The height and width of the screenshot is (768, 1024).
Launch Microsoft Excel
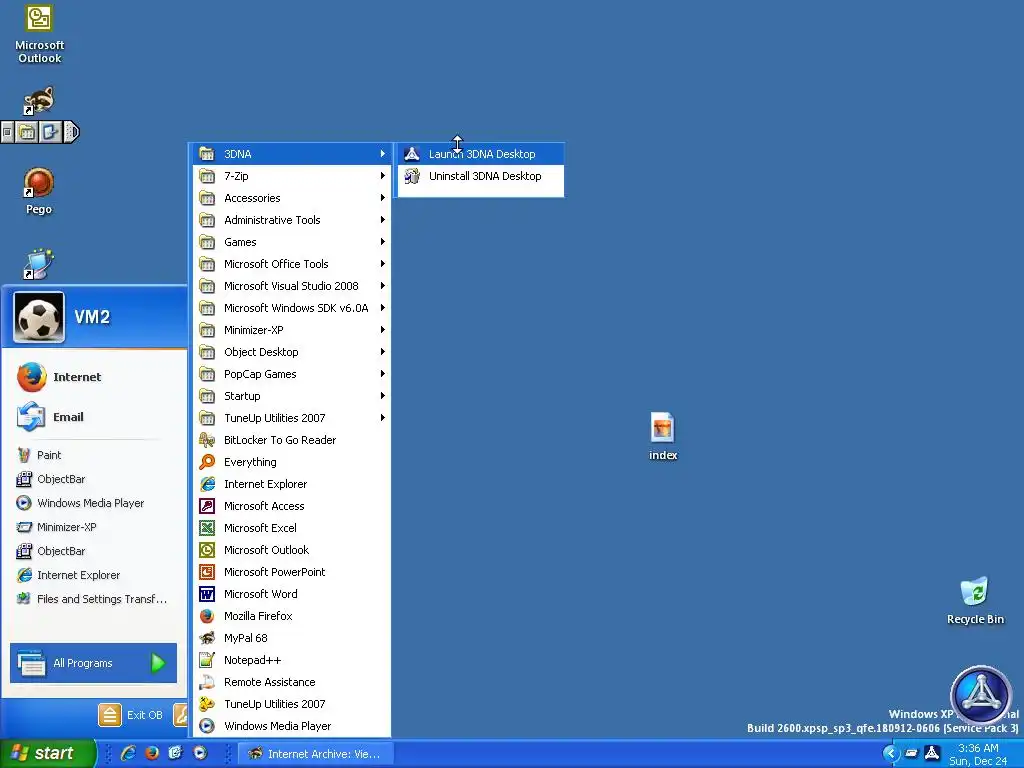(292, 528)
